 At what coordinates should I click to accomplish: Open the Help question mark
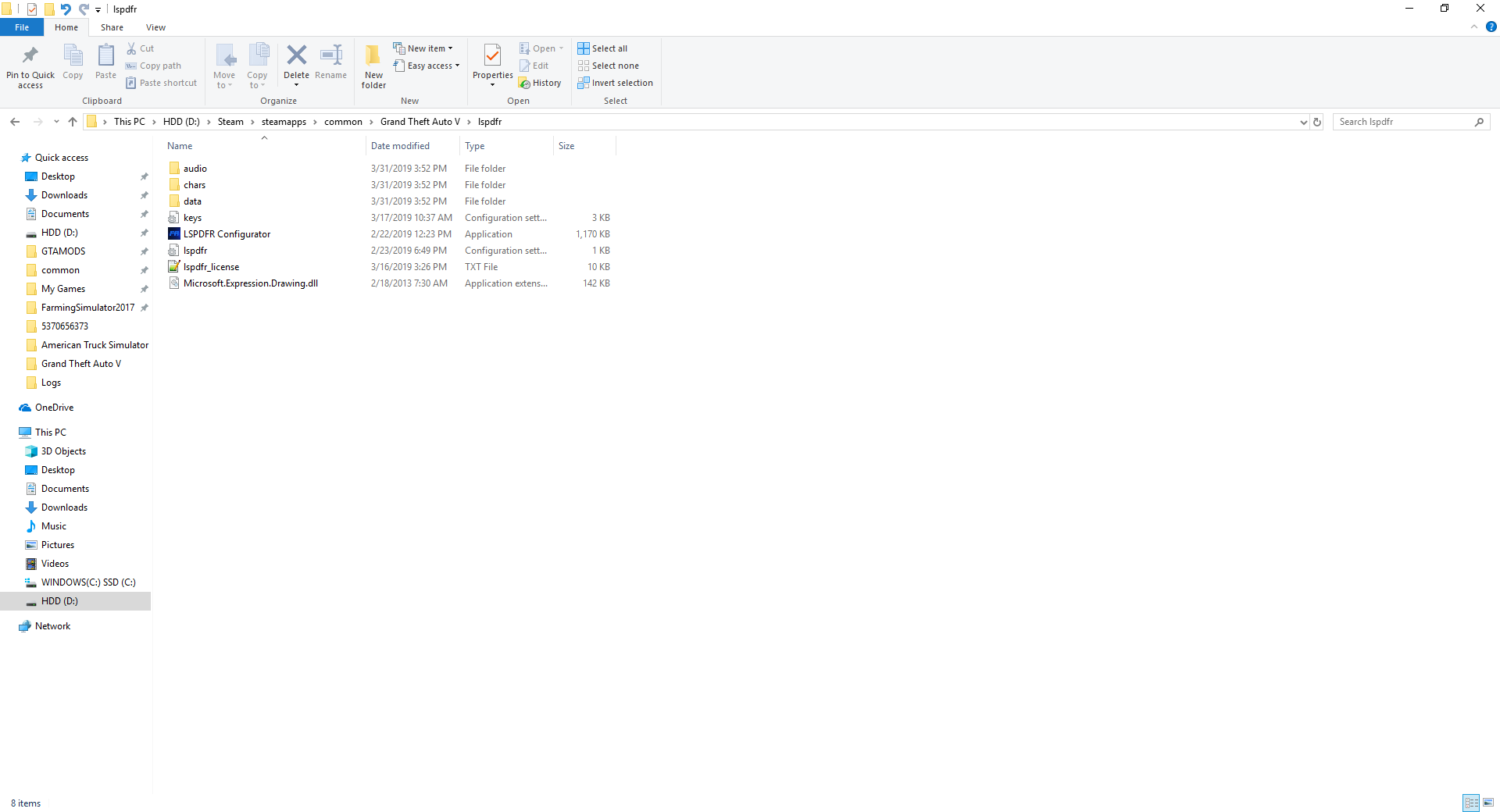[x=1491, y=27]
